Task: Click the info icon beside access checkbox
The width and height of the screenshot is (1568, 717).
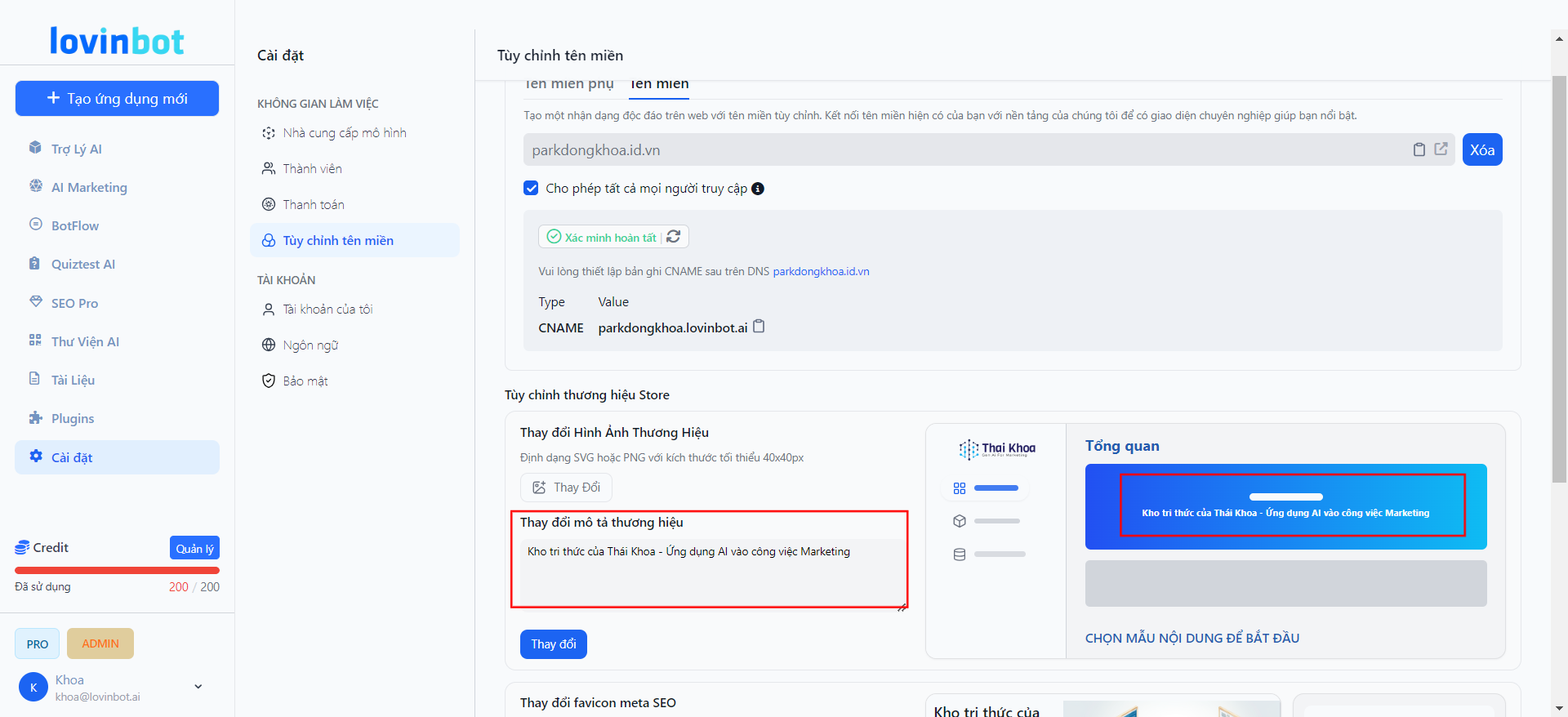Action: [x=758, y=189]
